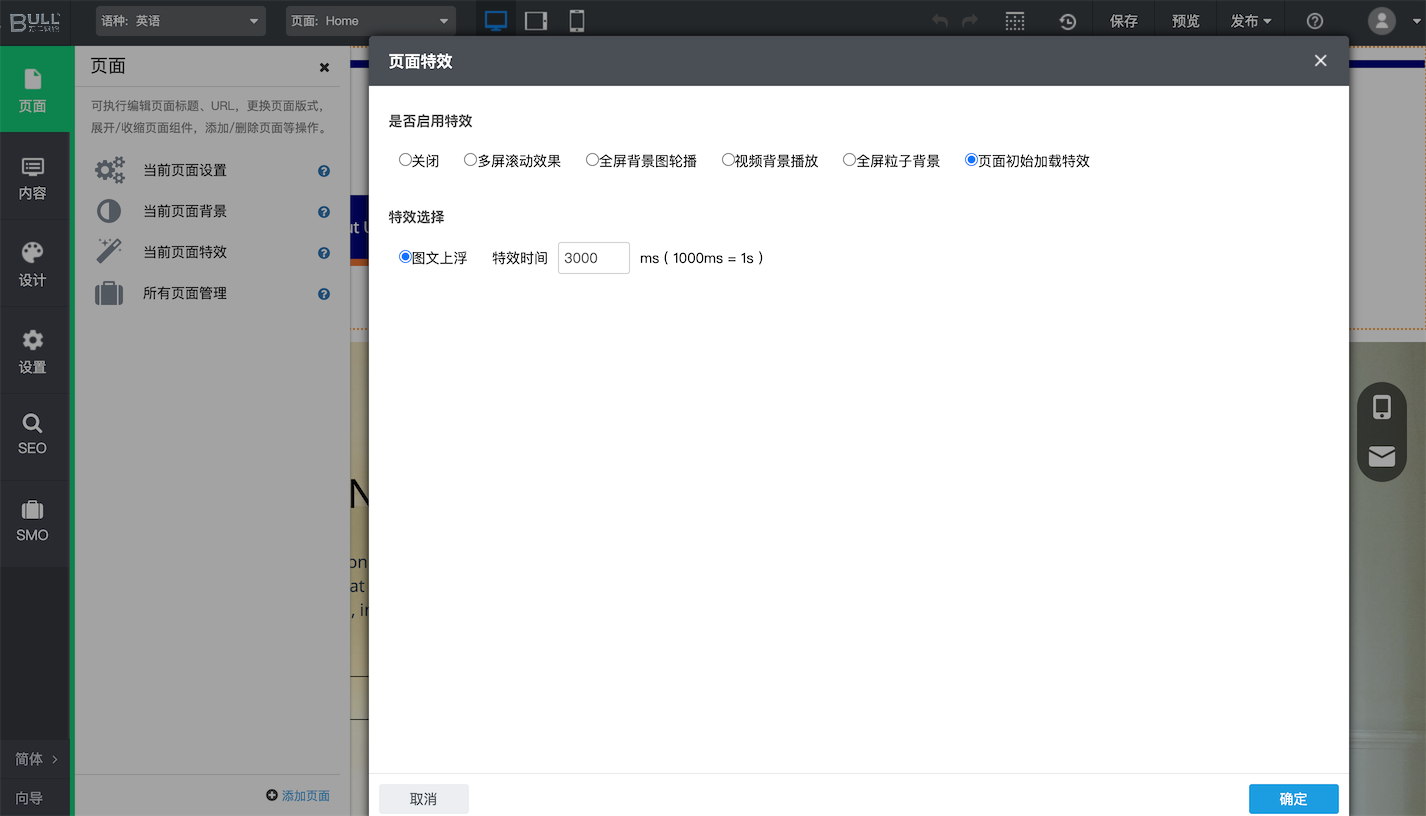Open the 语种 language dropdown
Image resolution: width=1426 pixels, height=816 pixels.
181,21
